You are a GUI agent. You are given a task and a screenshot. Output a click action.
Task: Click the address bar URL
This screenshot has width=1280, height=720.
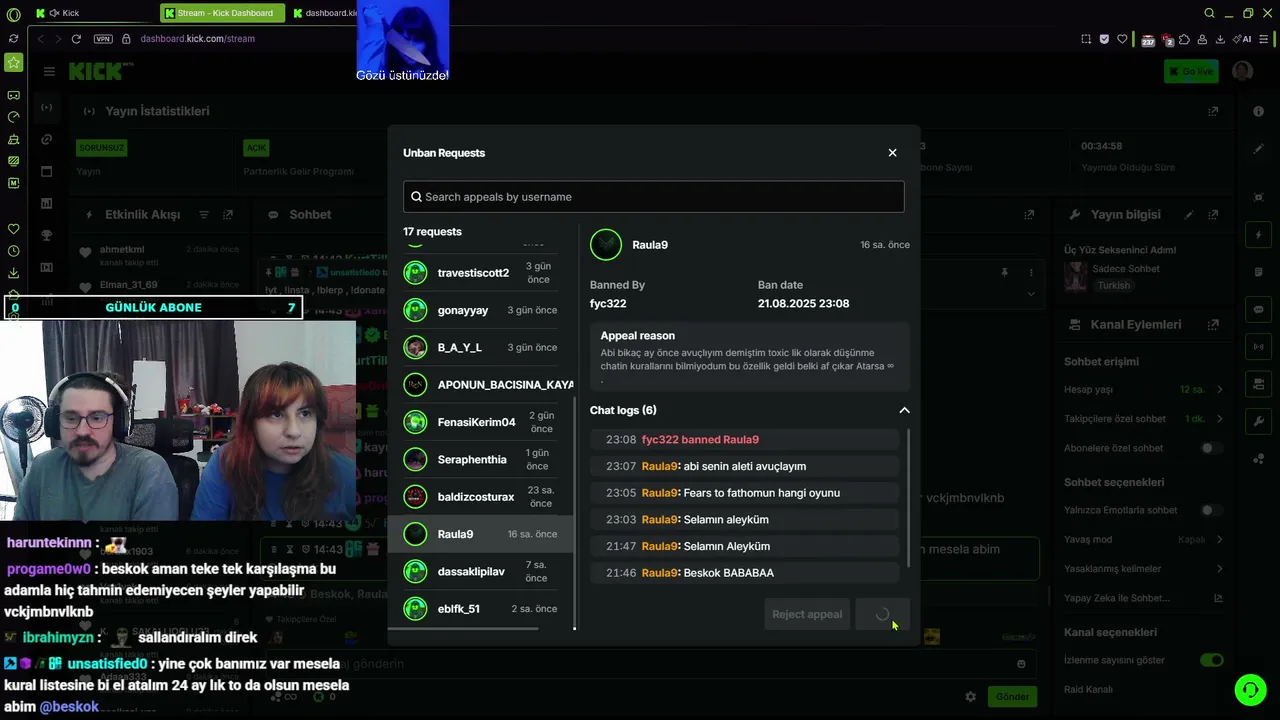[x=198, y=39]
